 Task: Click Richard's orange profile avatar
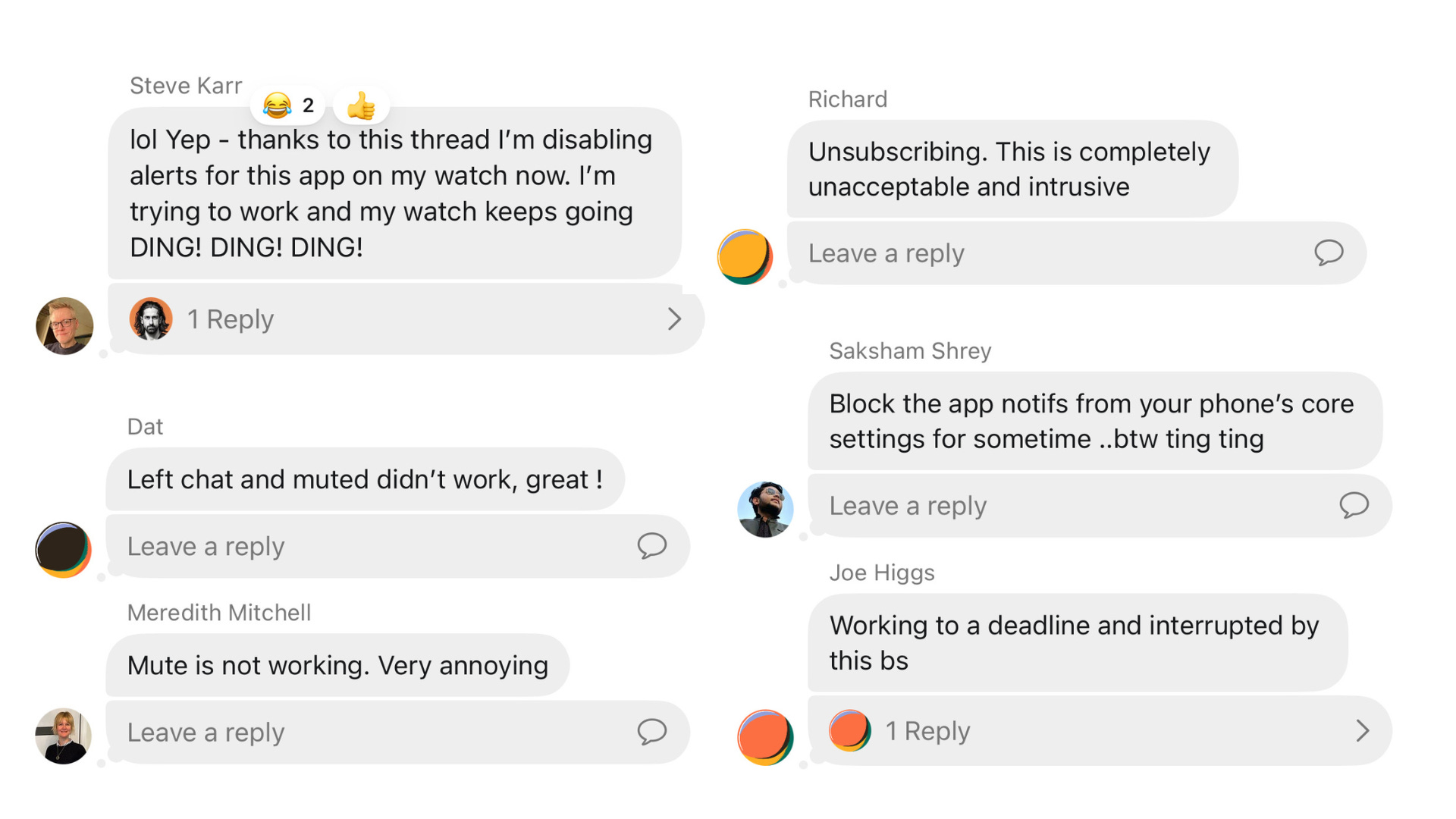pos(745,258)
